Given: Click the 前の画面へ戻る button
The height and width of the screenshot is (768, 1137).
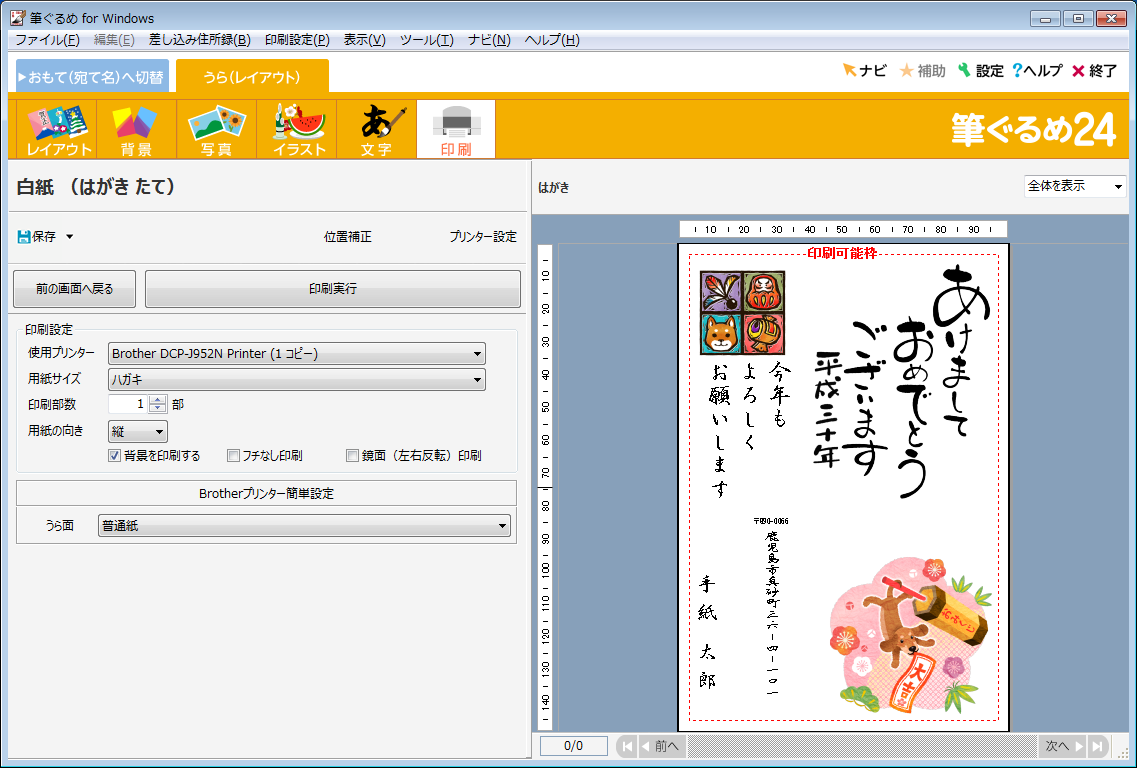Looking at the screenshot, I should coord(75,289).
